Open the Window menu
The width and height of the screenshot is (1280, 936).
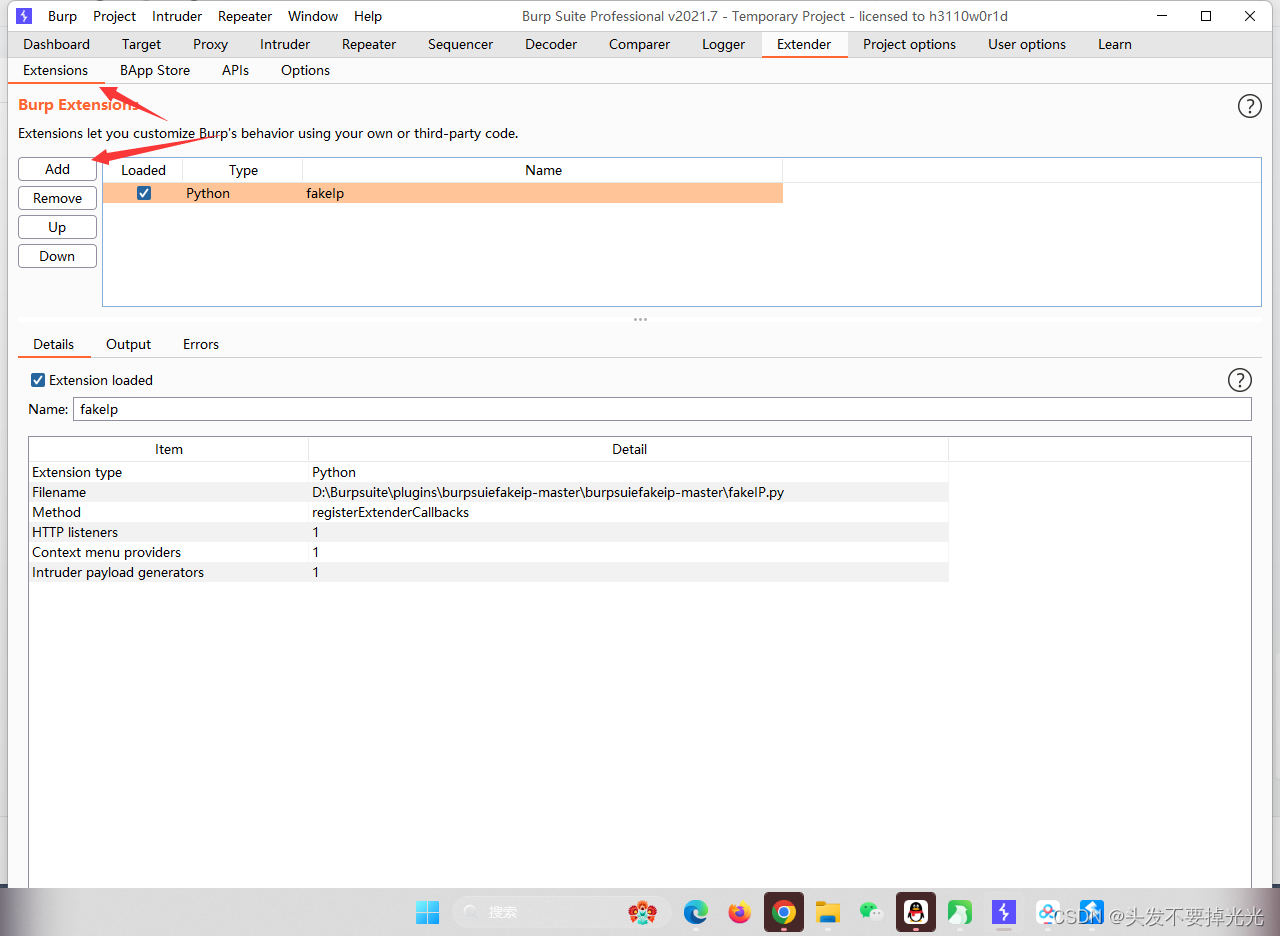click(312, 16)
